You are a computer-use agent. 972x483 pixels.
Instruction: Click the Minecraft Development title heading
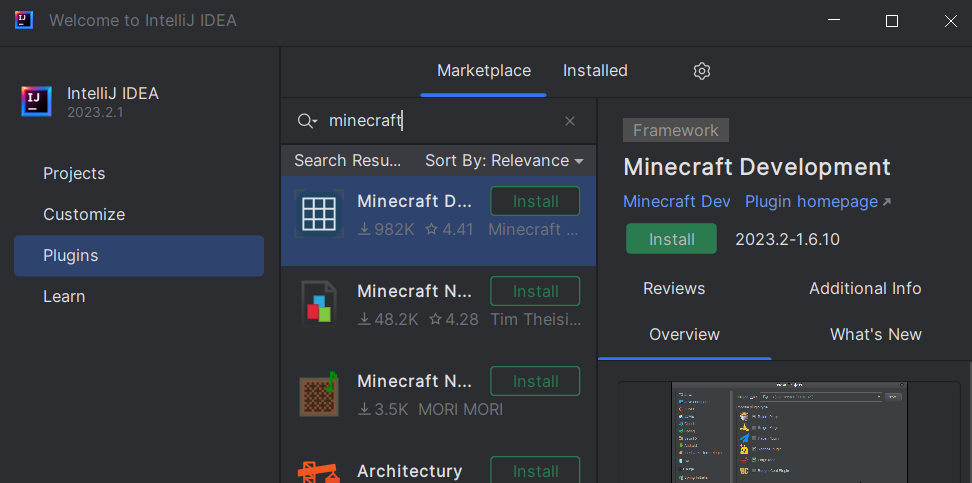click(757, 167)
